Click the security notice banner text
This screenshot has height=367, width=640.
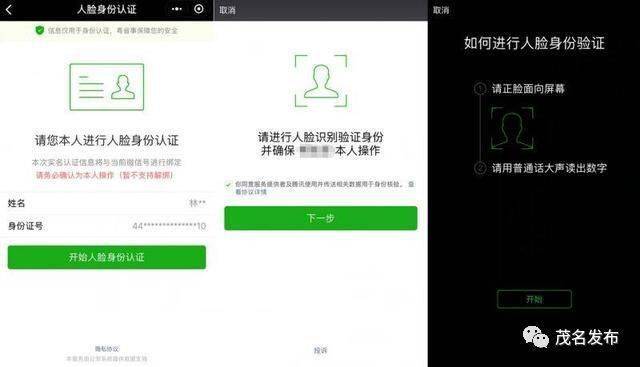point(113,31)
